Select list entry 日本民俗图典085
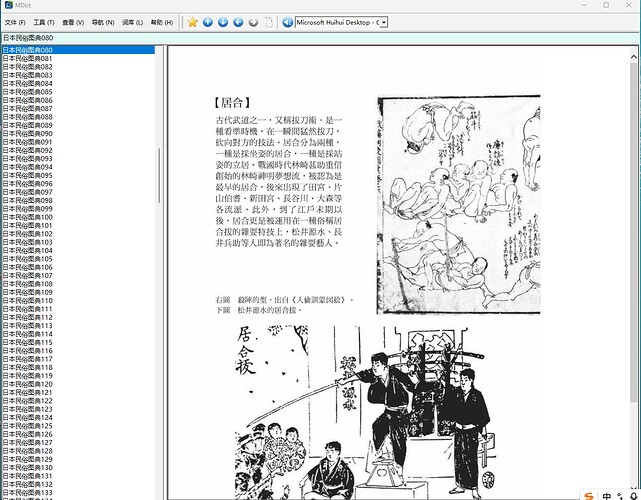This screenshot has width=641, height=500. [x=78, y=92]
